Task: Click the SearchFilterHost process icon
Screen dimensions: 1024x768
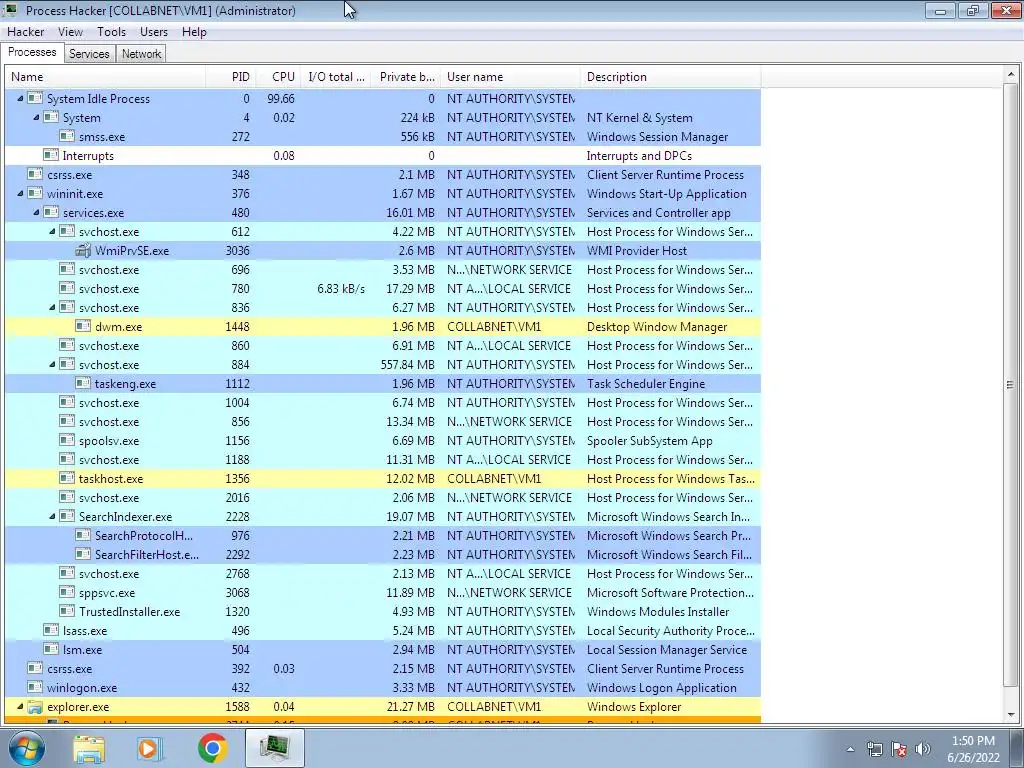Action: point(83,554)
